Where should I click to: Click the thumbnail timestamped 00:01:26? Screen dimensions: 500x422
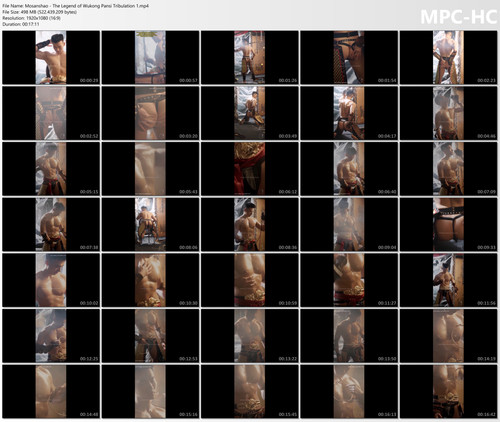pyautogui.click(x=250, y=57)
